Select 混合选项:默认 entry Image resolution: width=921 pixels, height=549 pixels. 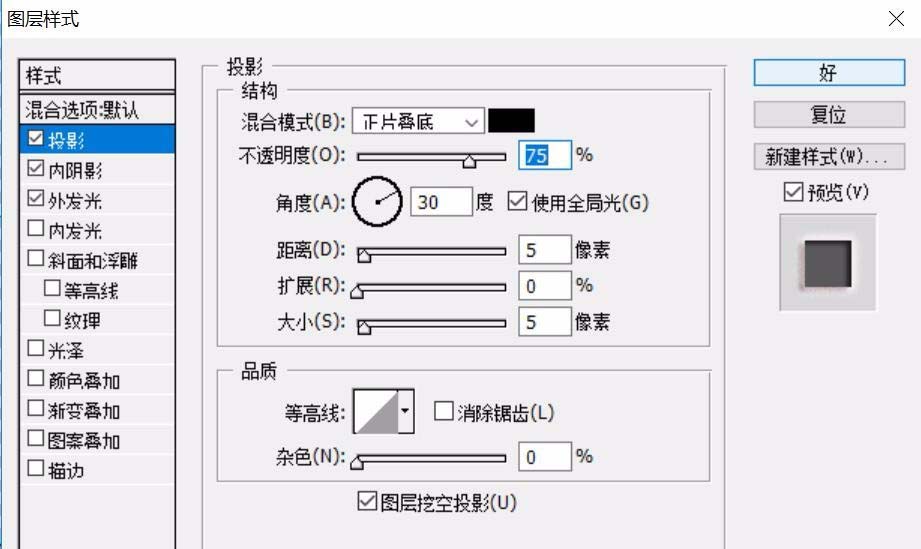point(96,109)
